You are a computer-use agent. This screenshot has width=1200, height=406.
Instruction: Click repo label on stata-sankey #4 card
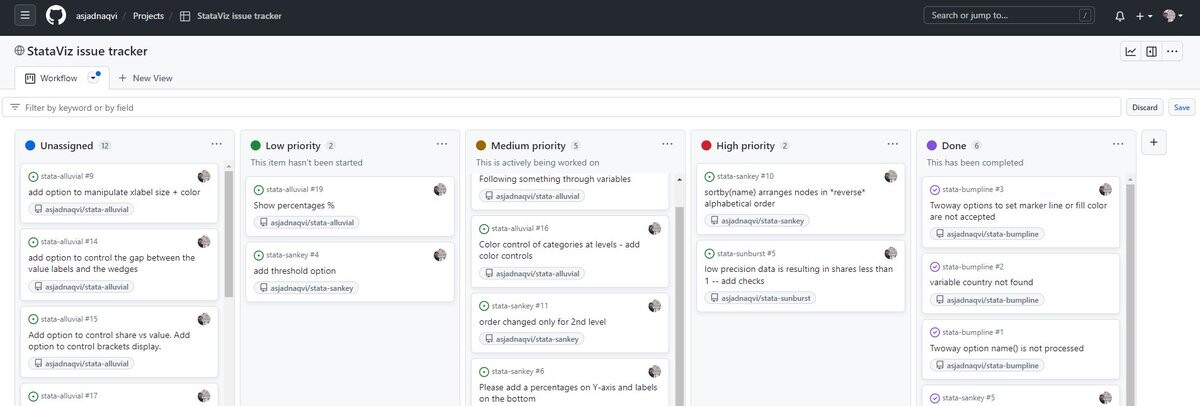[x=305, y=288]
